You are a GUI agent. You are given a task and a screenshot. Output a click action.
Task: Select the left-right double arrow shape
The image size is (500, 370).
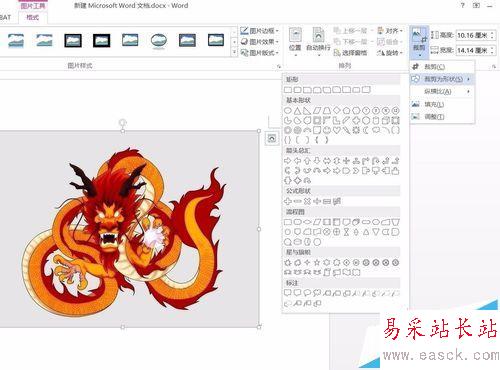(327, 161)
